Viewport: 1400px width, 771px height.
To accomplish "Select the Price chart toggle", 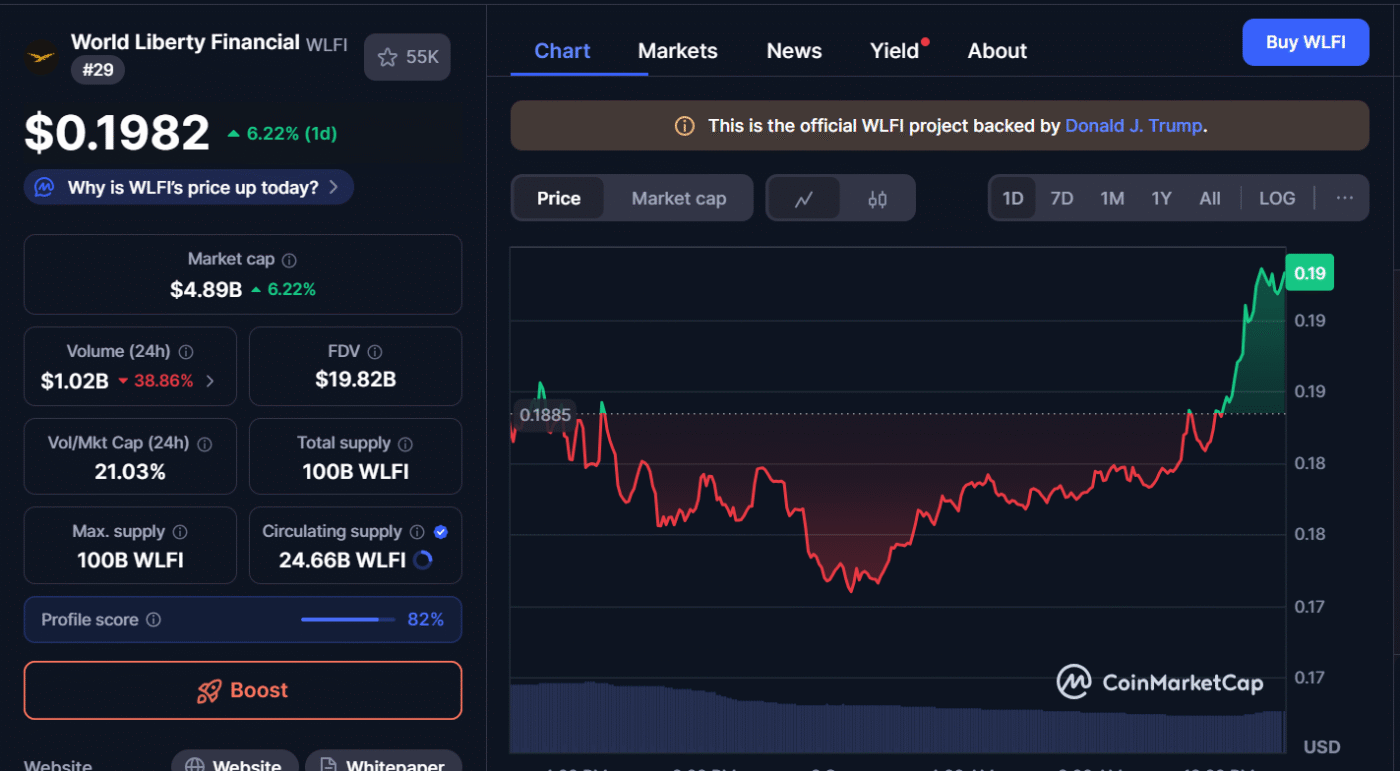I will (x=559, y=198).
